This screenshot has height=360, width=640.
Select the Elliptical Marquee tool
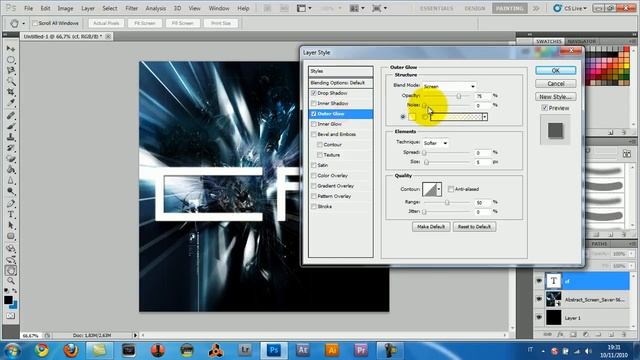[x=11, y=60]
